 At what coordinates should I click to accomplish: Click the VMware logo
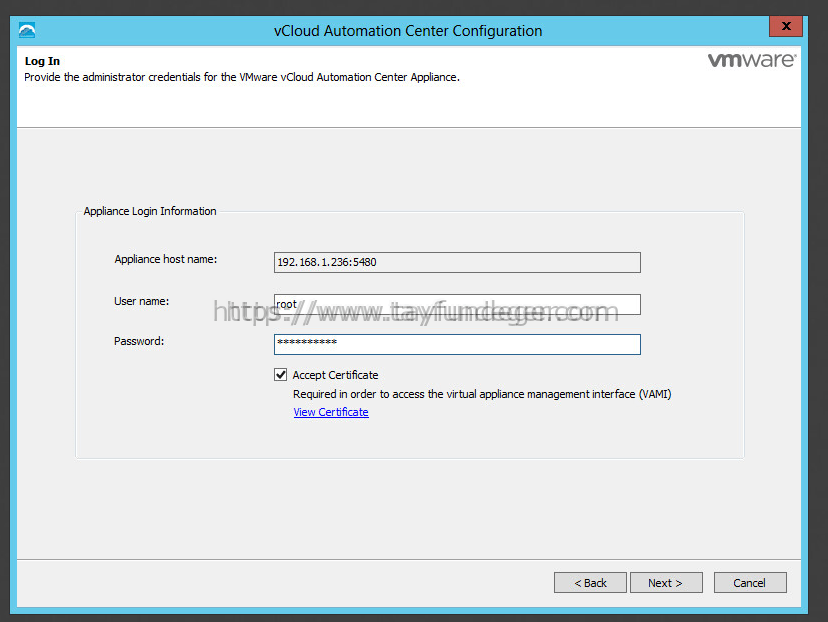751,60
